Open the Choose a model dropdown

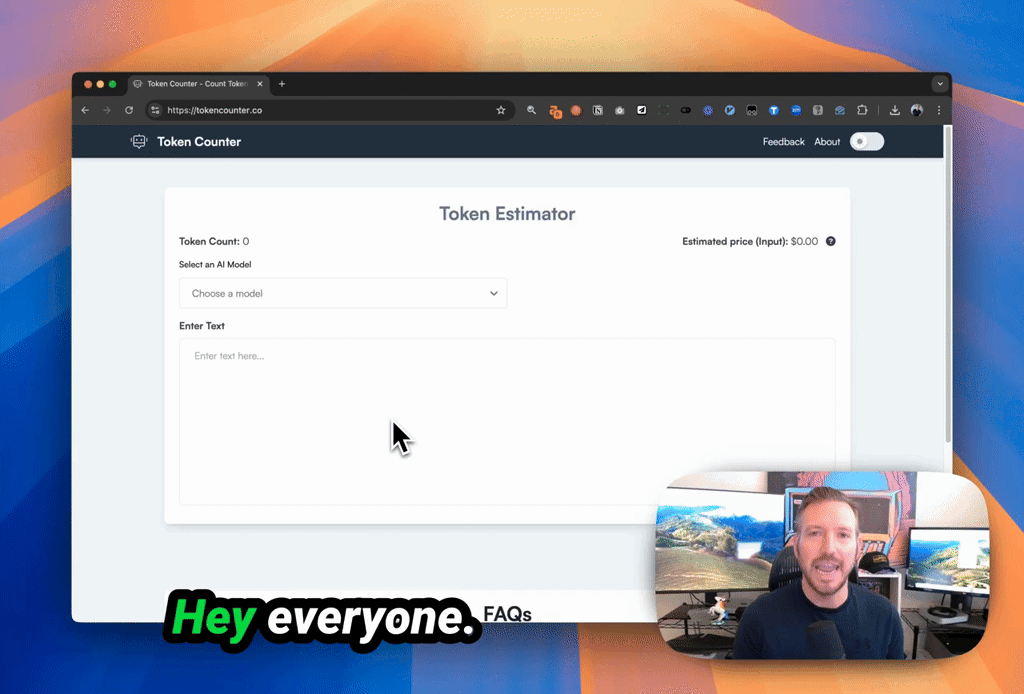point(343,293)
